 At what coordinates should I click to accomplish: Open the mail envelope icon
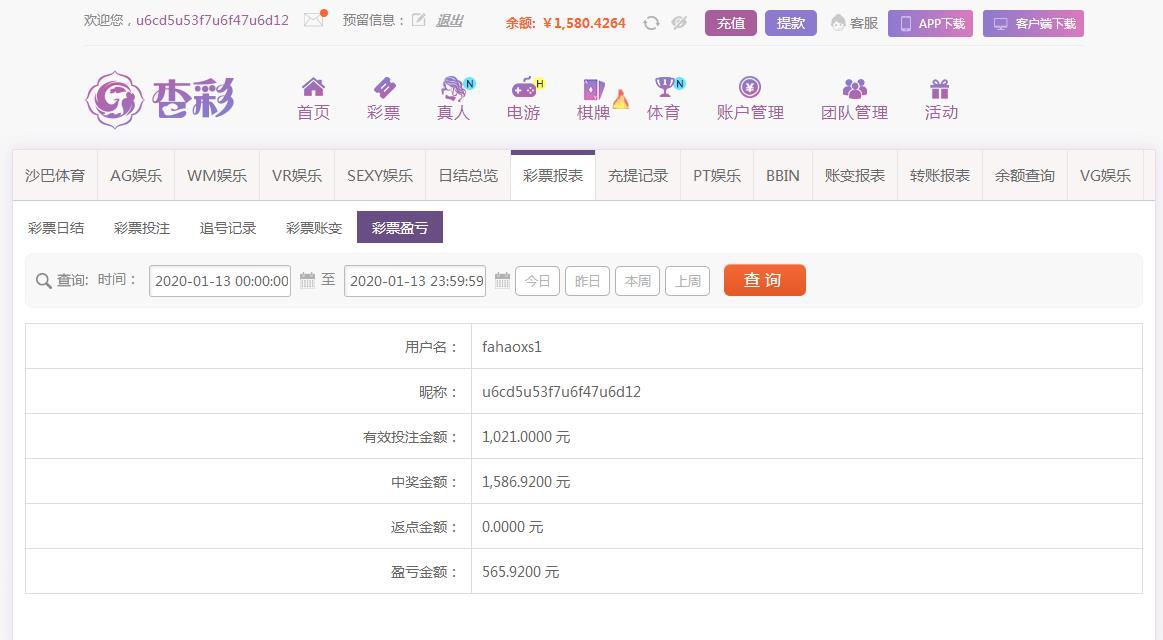(314, 20)
